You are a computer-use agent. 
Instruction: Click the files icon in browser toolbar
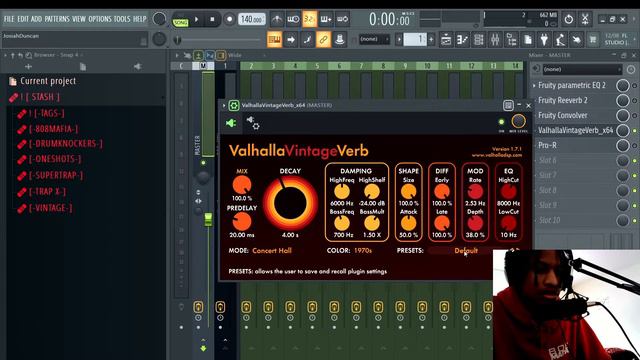[x=83, y=67]
